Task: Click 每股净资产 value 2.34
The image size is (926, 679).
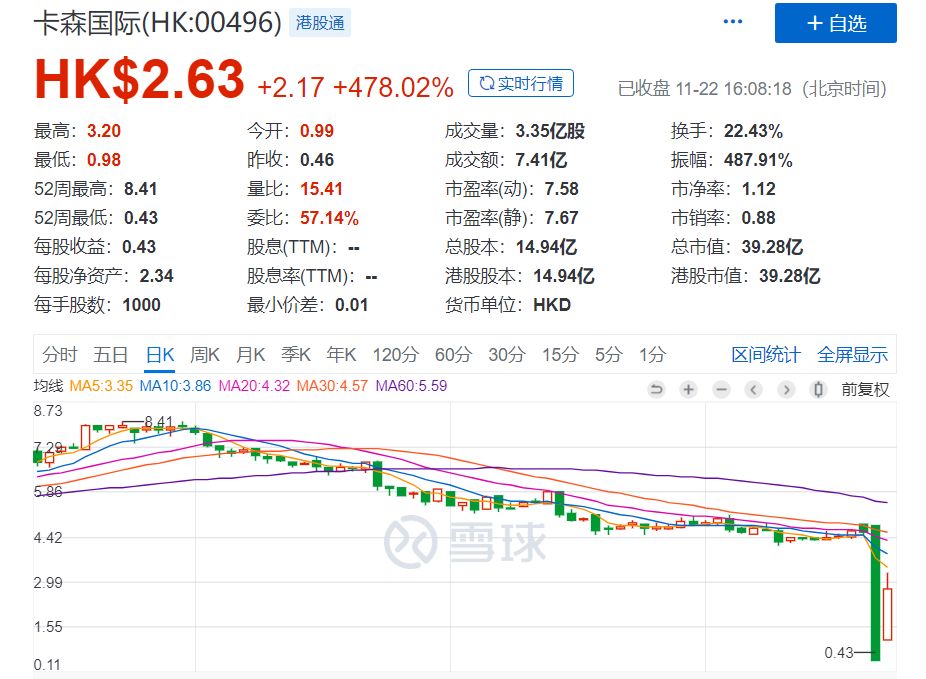Action: tap(156, 276)
